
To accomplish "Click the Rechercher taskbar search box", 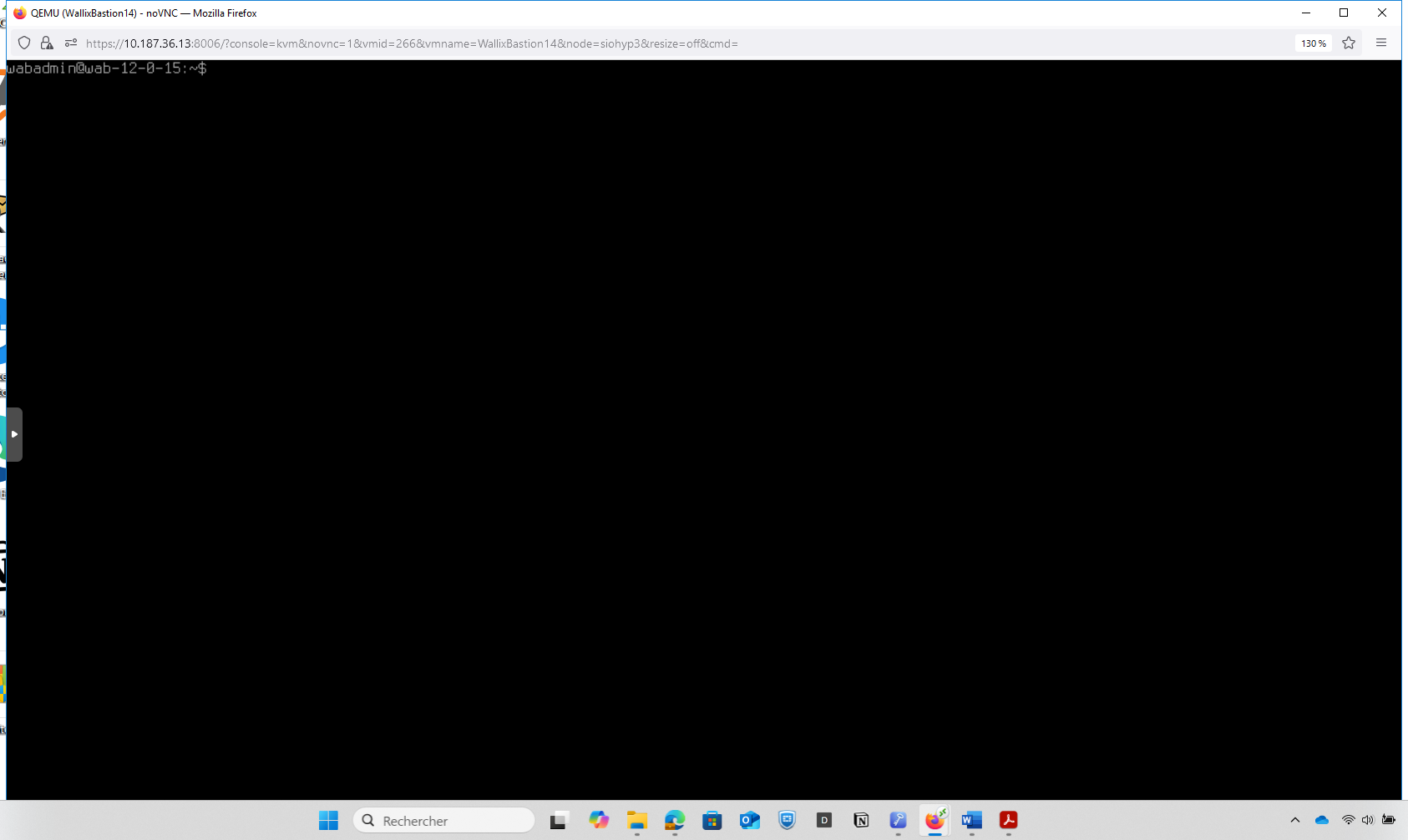I will point(444,821).
